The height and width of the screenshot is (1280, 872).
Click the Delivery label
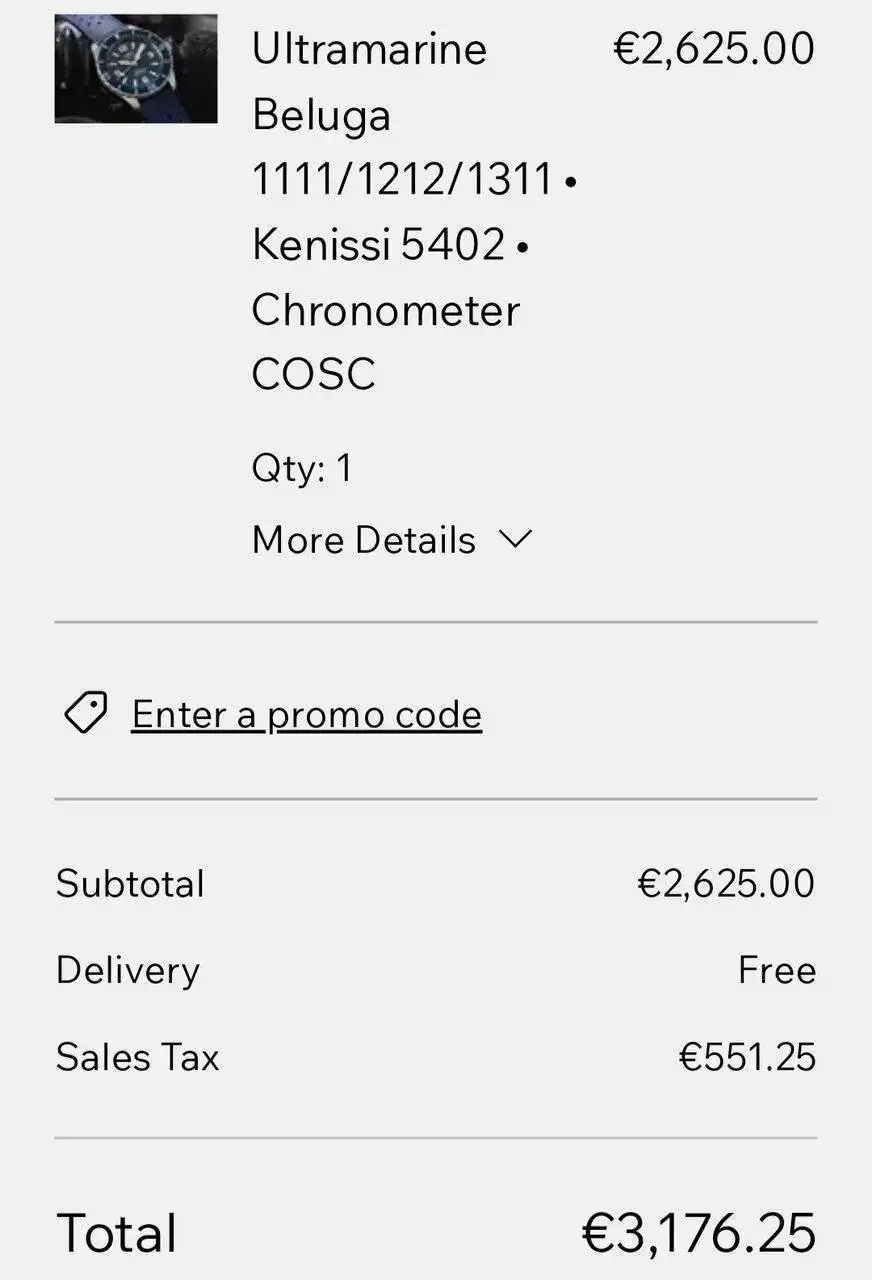pyautogui.click(x=128, y=971)
